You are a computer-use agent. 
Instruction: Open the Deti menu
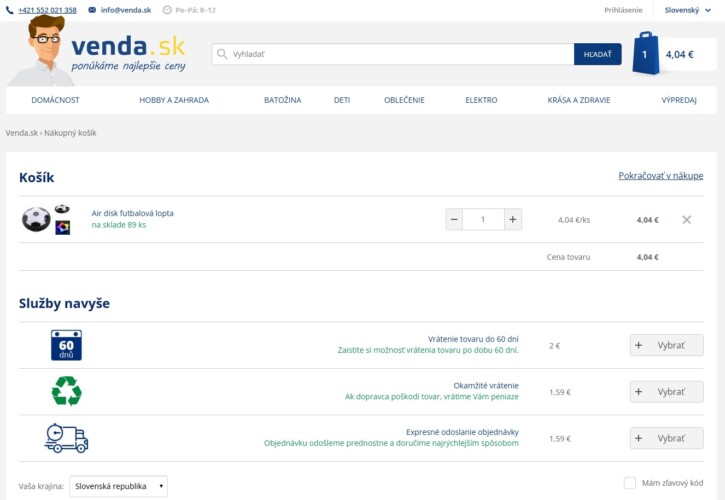point(342,100)
